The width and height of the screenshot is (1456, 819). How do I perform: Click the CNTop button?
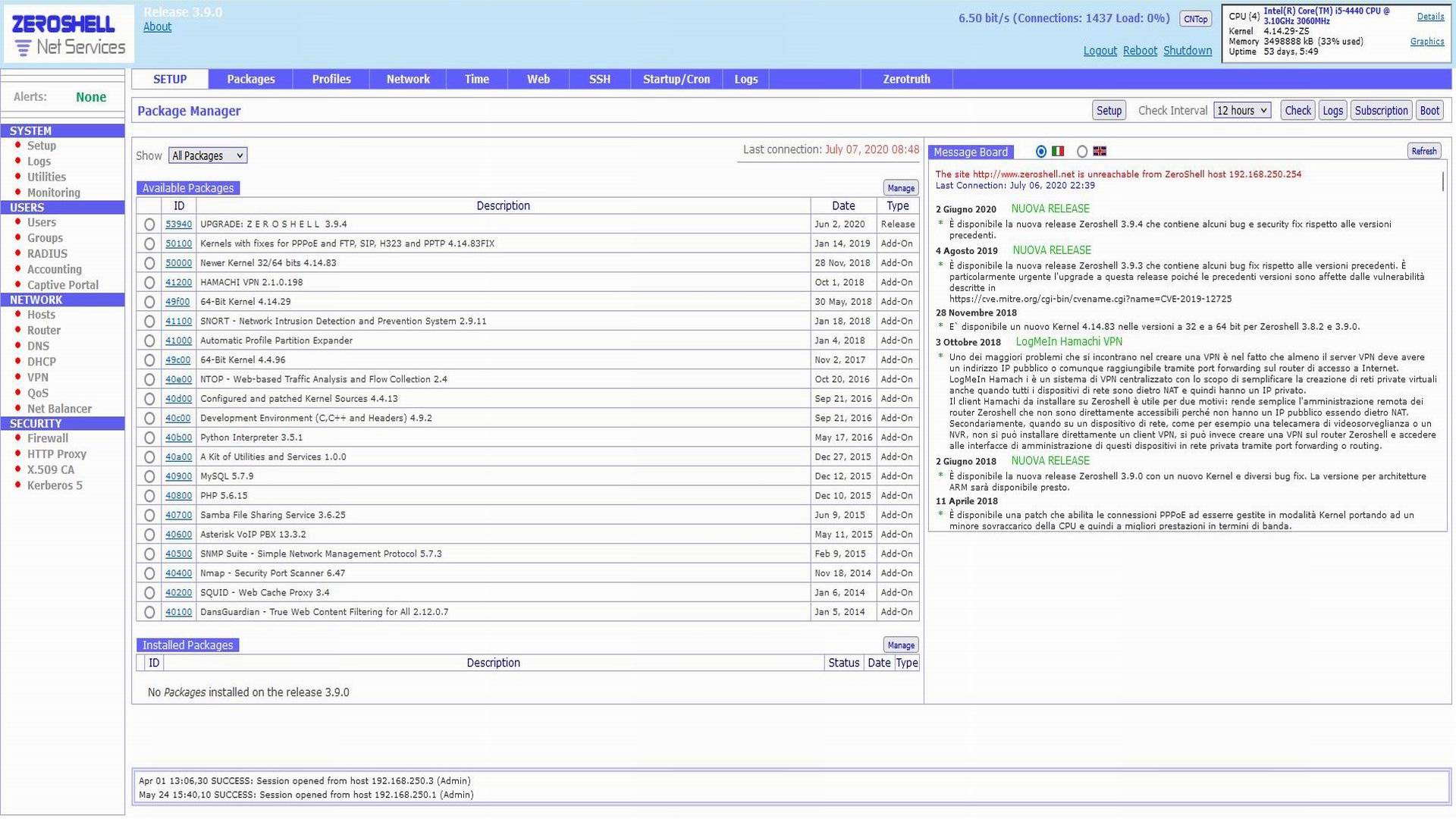1196,19
